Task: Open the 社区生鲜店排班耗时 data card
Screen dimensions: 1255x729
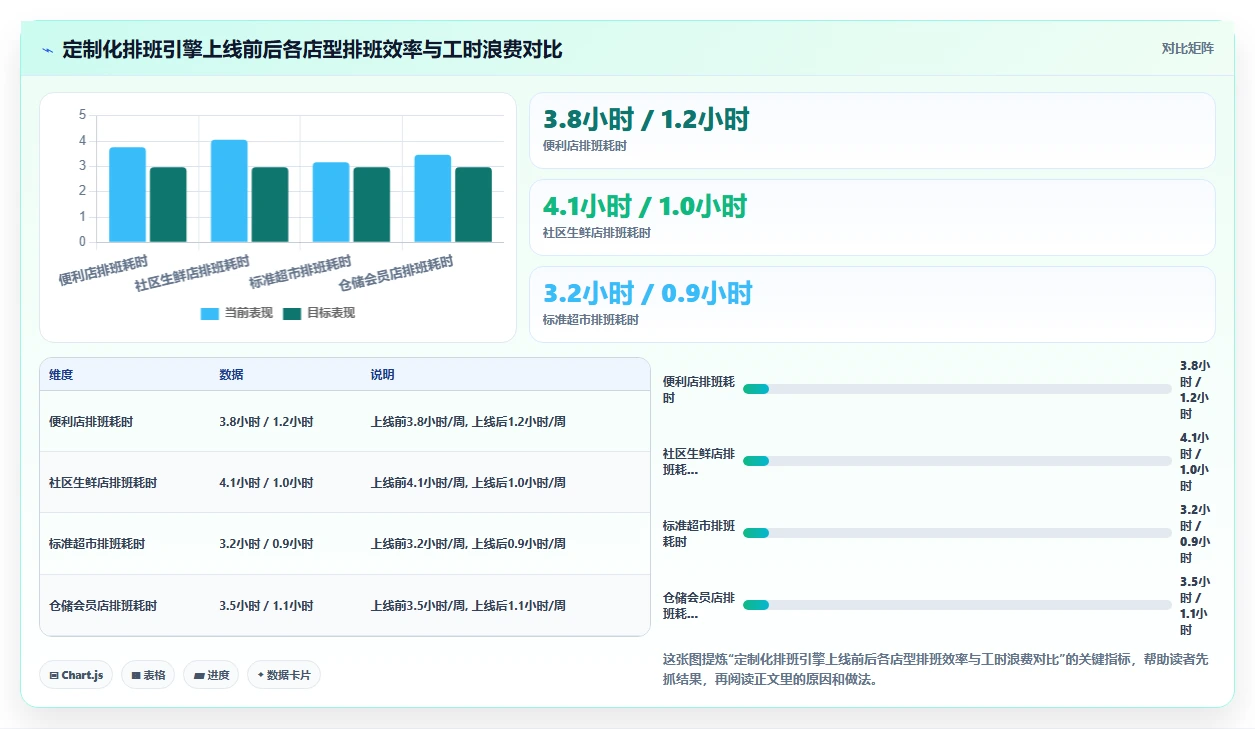Action: pyautogui.click(x=872, y=217)
